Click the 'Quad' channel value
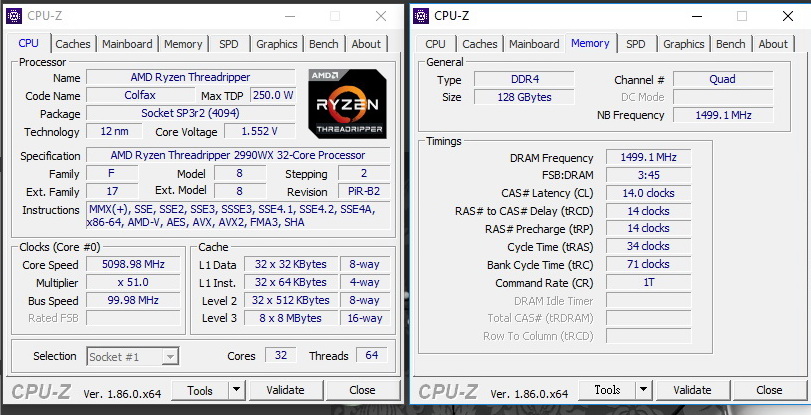 723,79
